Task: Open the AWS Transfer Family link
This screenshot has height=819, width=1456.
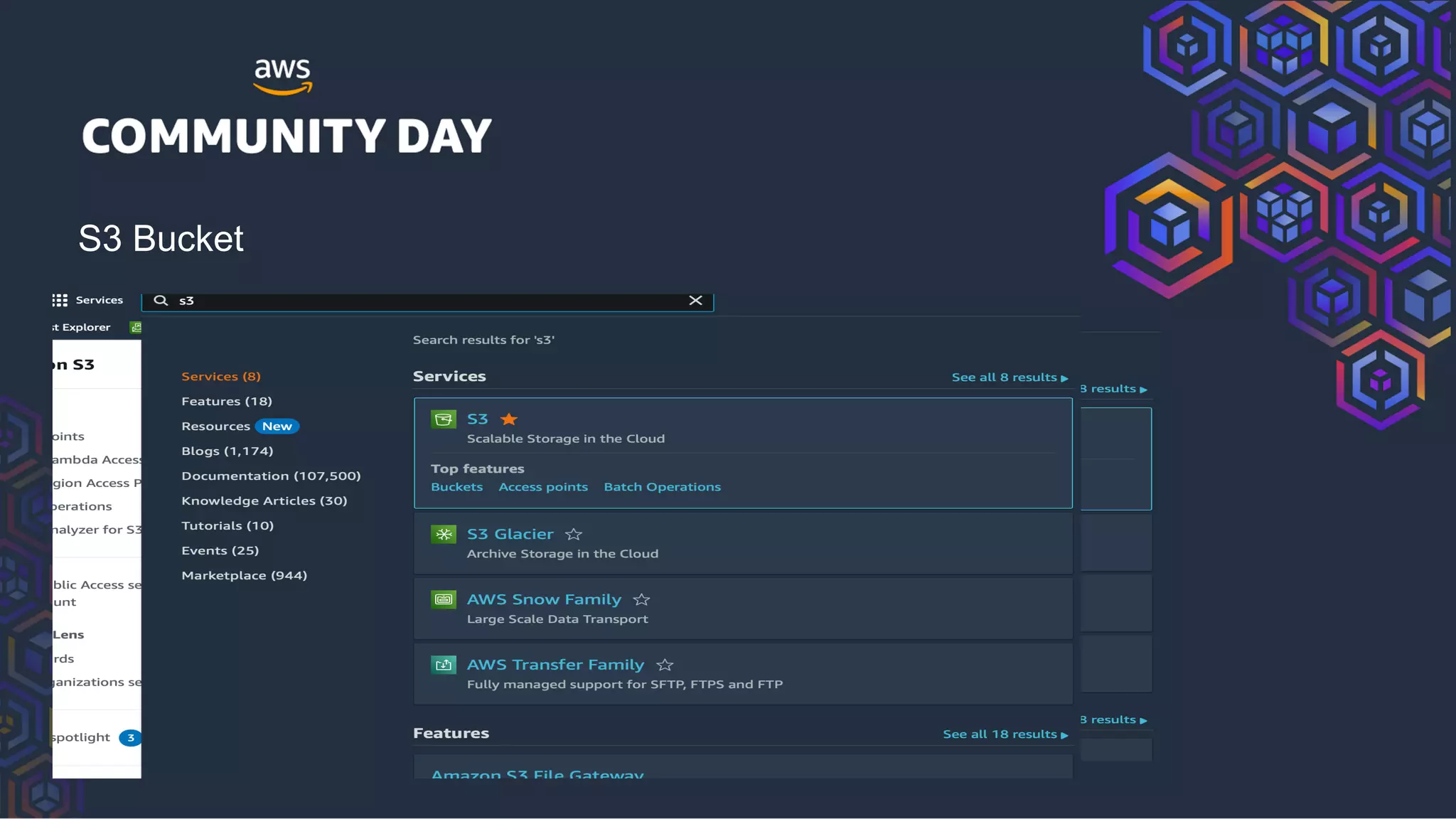Action: point(555,665)
